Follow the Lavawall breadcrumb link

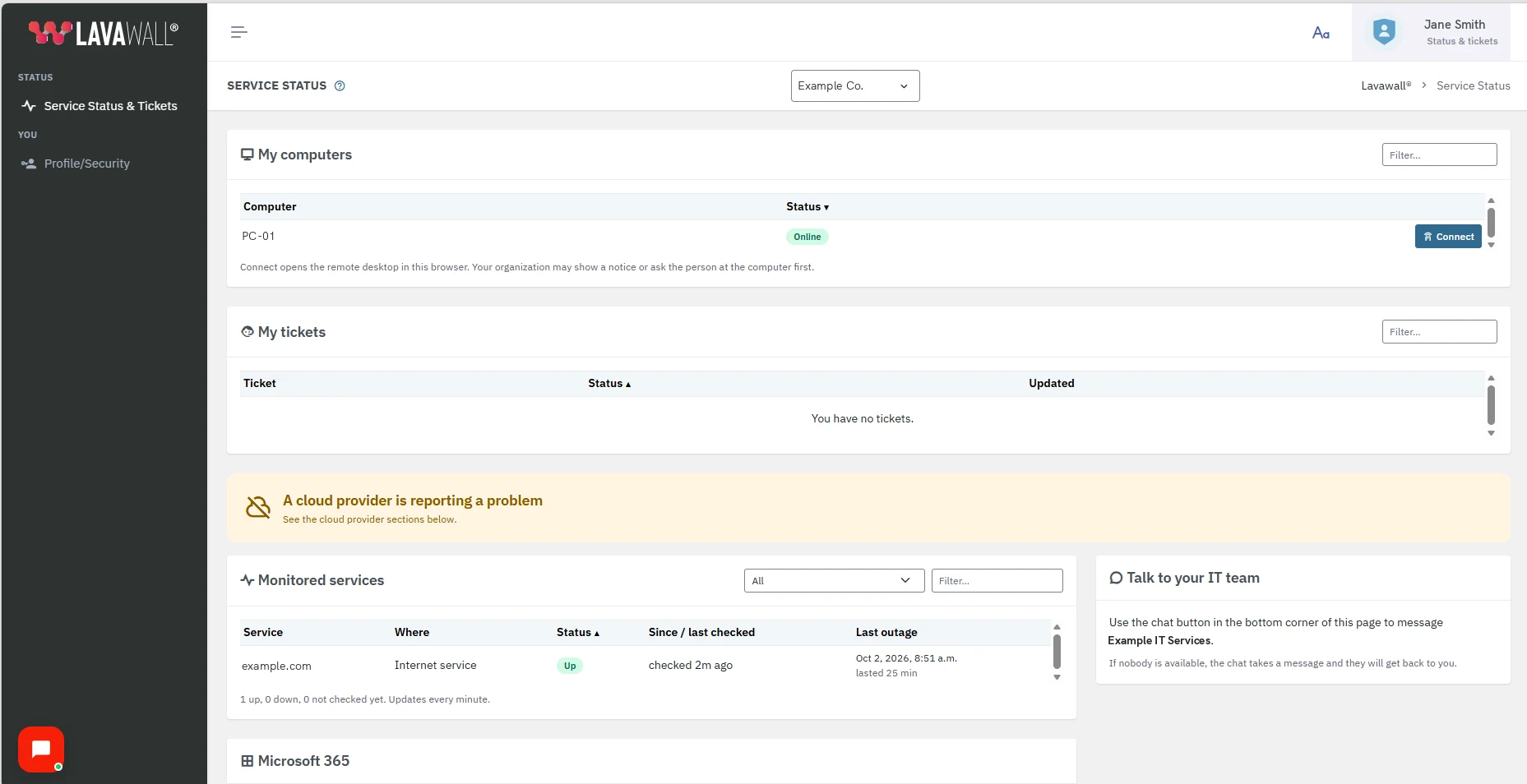1386,85
